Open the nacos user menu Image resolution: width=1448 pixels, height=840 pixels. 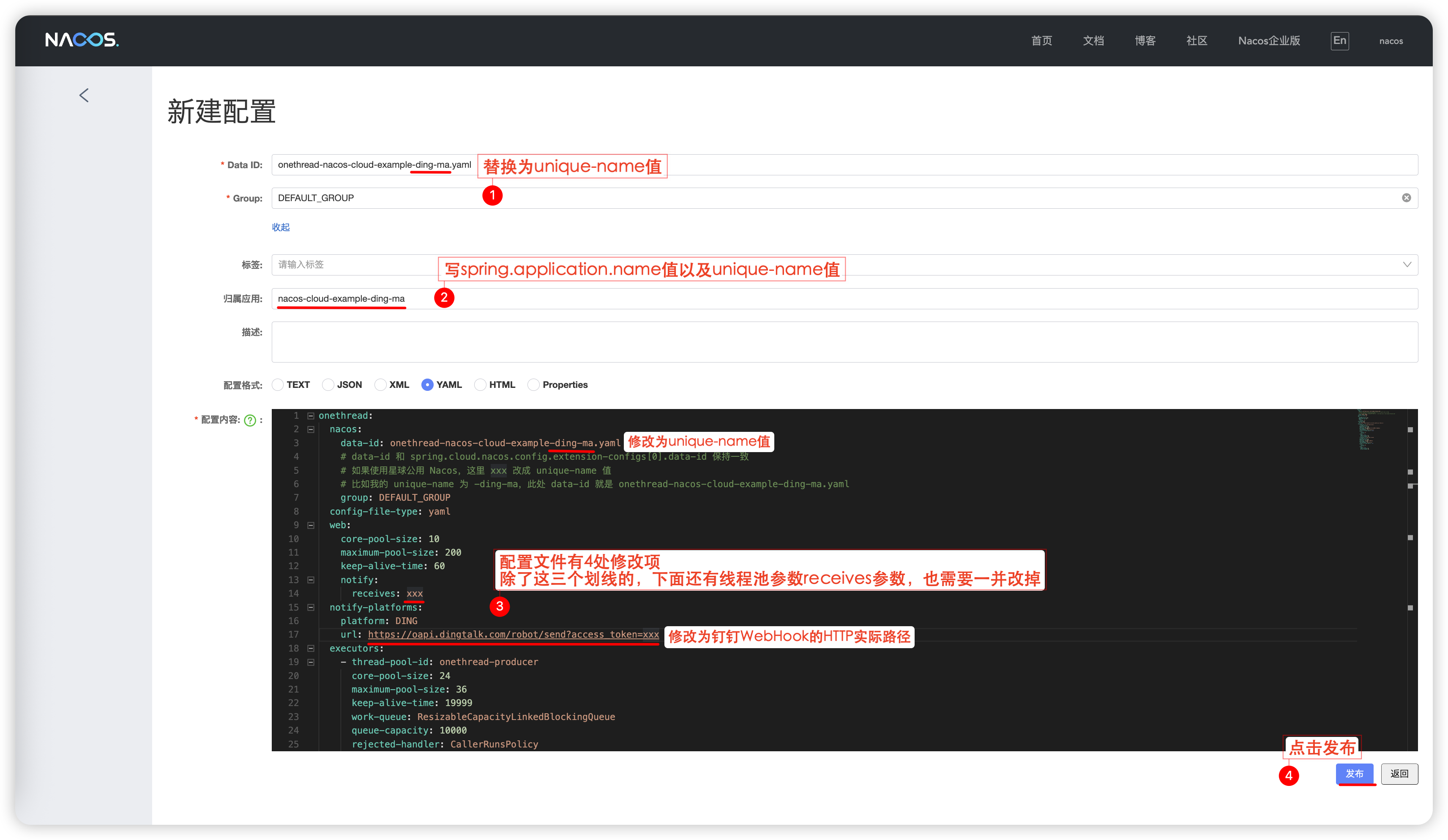click(1391, 41)
